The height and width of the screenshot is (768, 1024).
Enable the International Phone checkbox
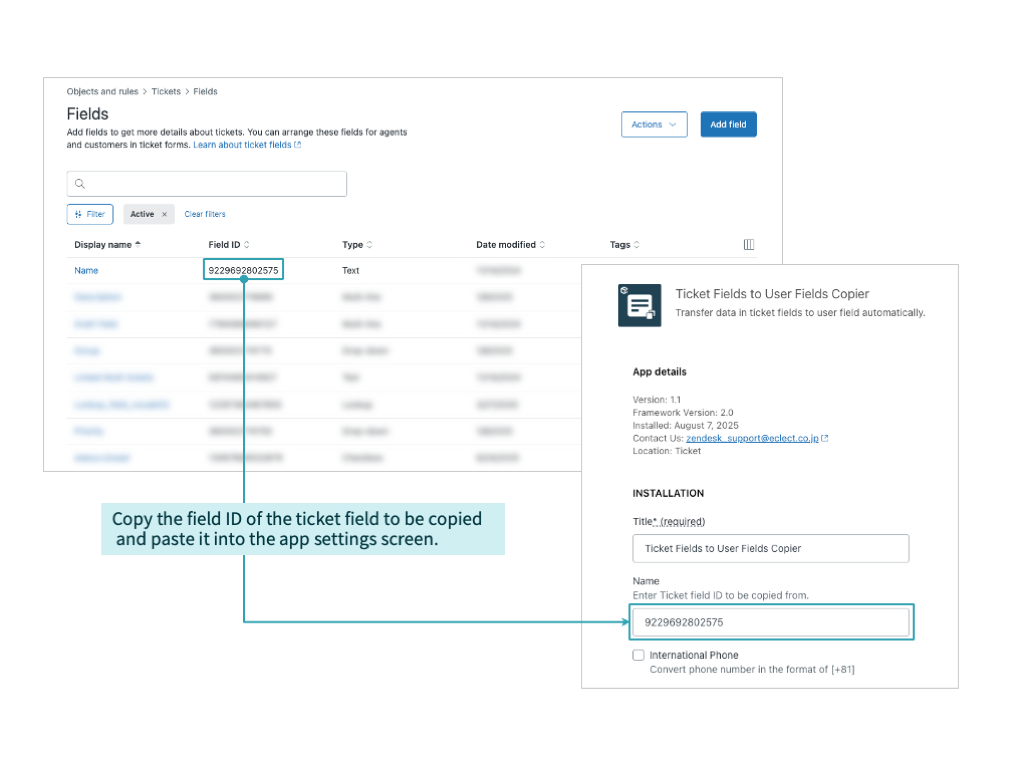tap(638, 655)
